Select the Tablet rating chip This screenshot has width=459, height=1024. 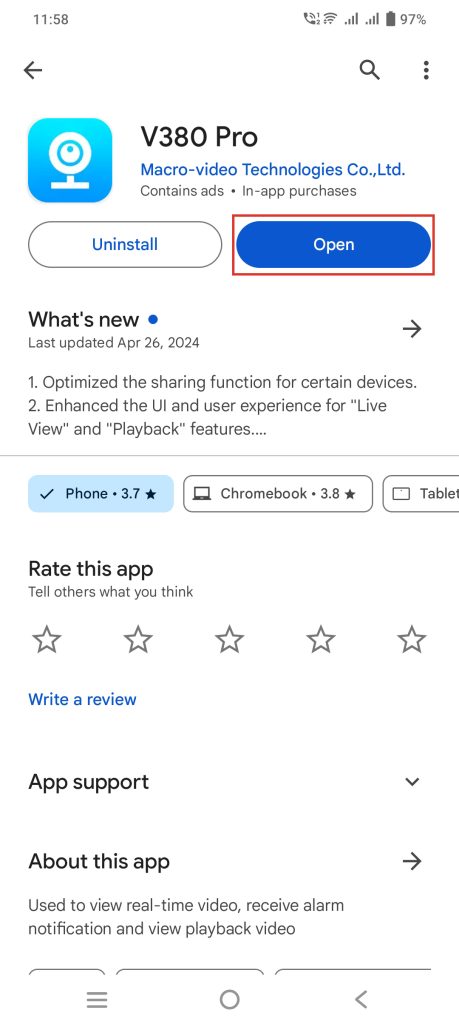[x=421, y=494]
